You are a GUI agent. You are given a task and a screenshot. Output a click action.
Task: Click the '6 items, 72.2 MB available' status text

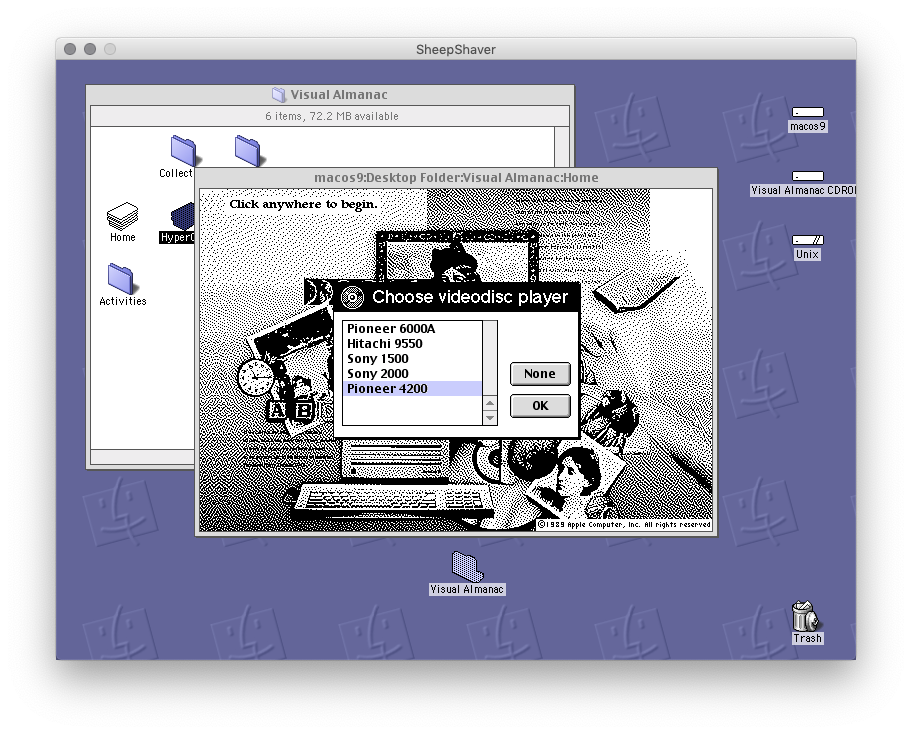coord(332,116)
